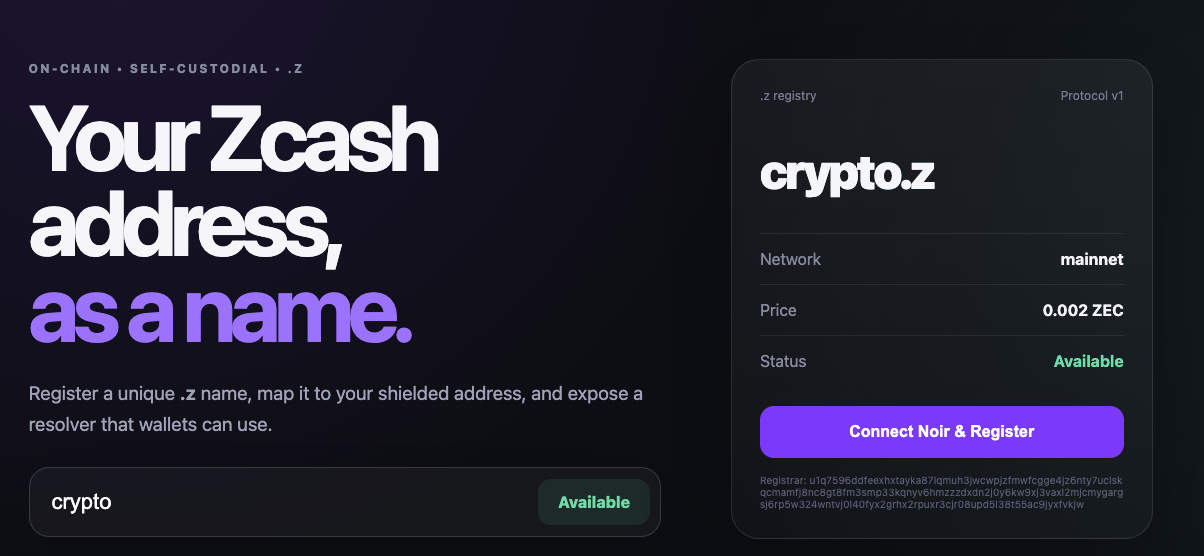Screen dimensions: 1204x556
Task: Click the mainnet network value
Action: click(1092, 259)
